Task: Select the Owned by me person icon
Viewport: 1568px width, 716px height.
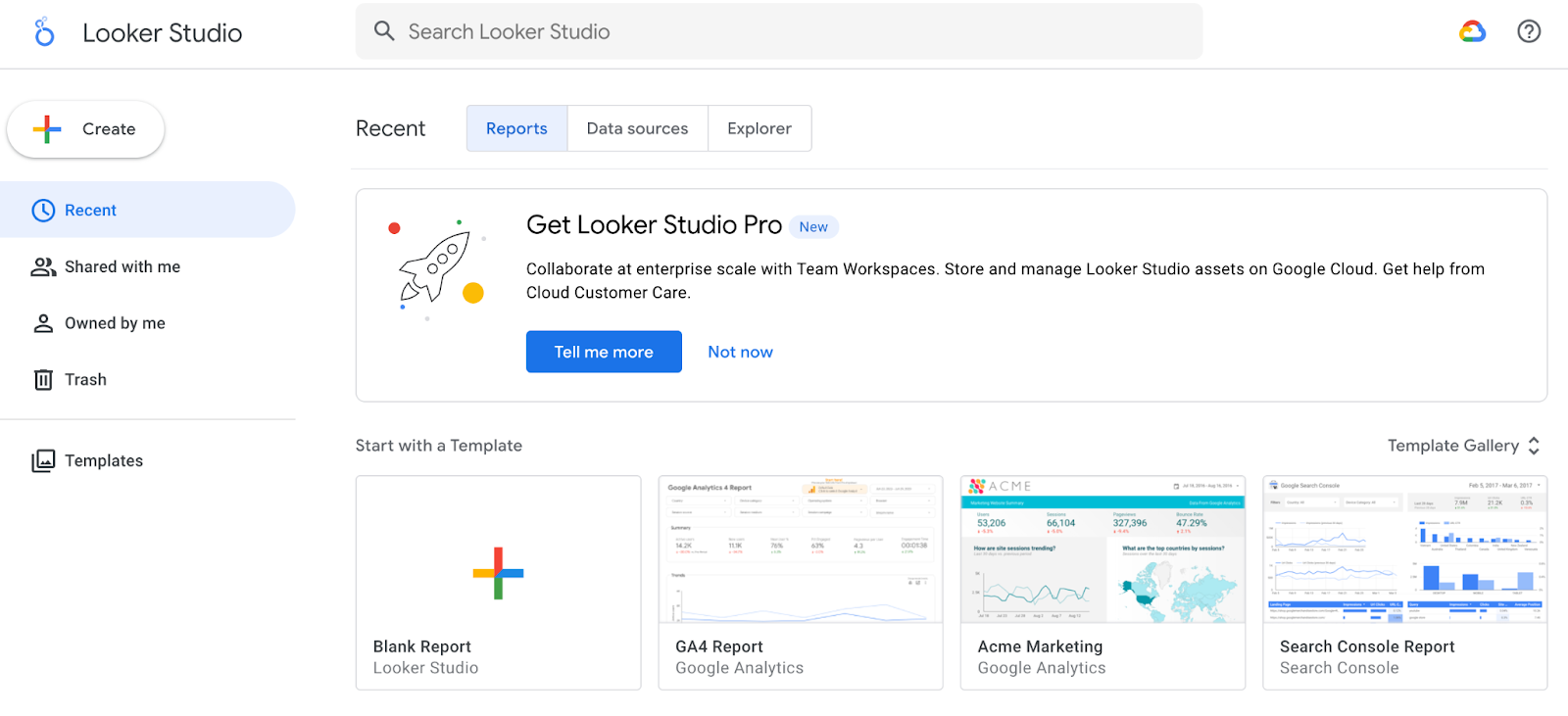Action: (43, 323)
